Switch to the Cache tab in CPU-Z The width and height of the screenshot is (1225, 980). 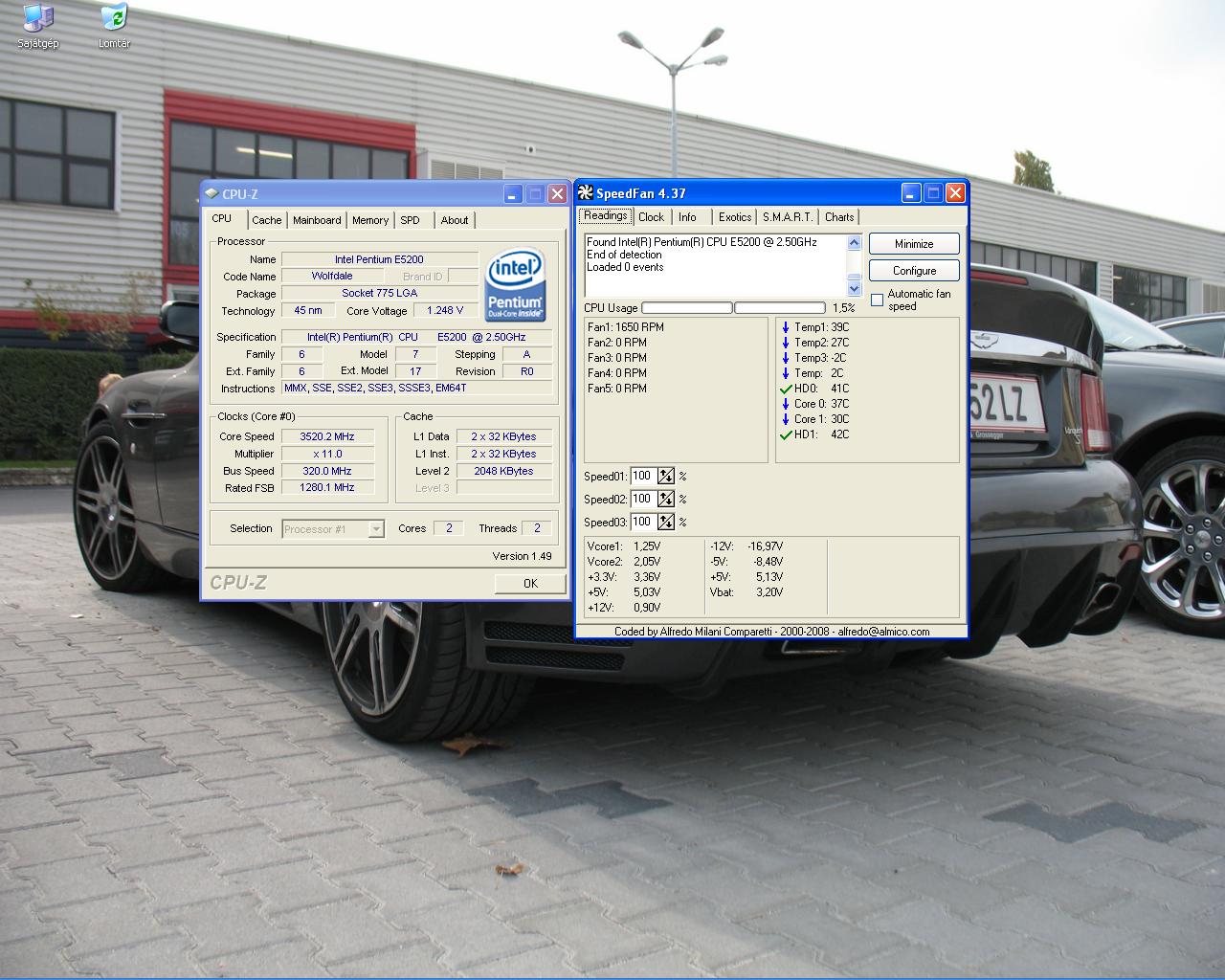pos(266,220)
